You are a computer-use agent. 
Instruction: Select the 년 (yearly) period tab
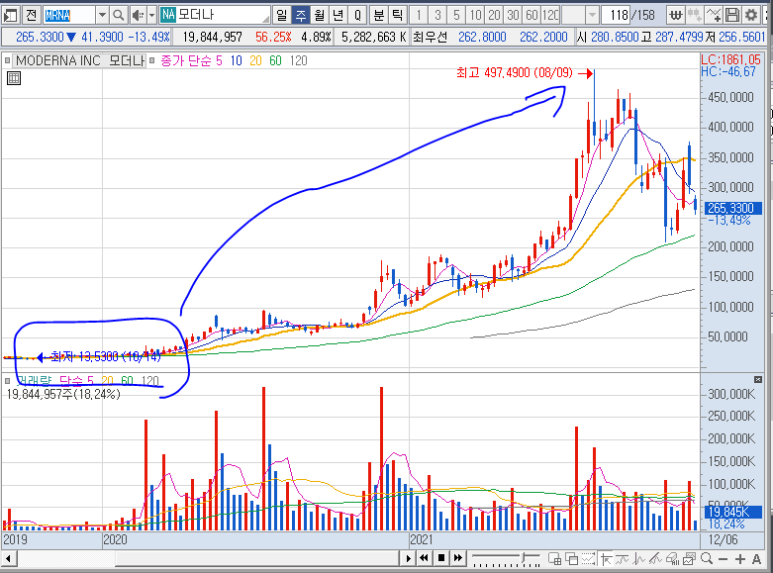coord(338,15)
